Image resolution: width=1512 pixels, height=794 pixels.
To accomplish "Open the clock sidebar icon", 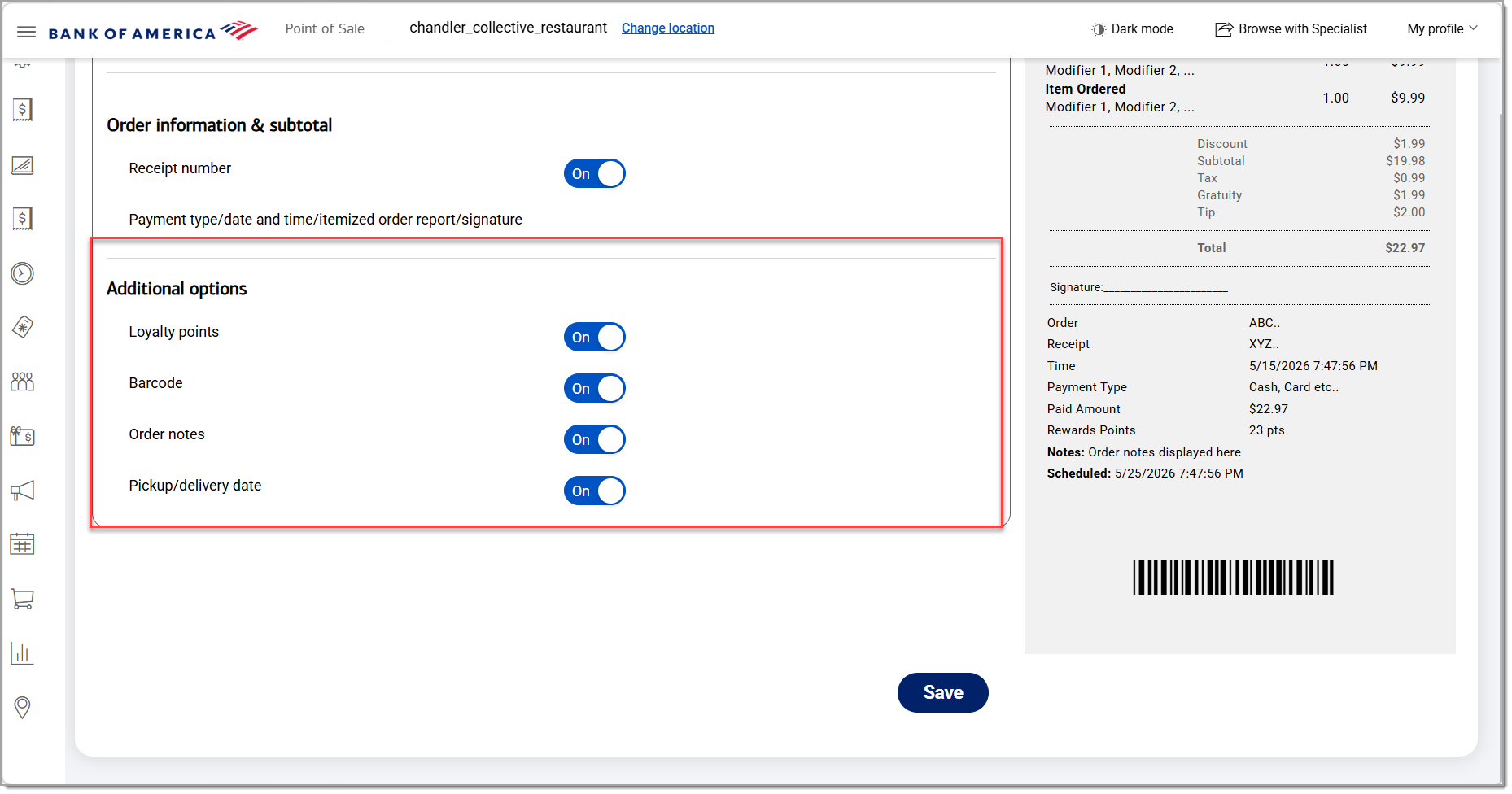I will pyautogui.click(x=23, y=273).
